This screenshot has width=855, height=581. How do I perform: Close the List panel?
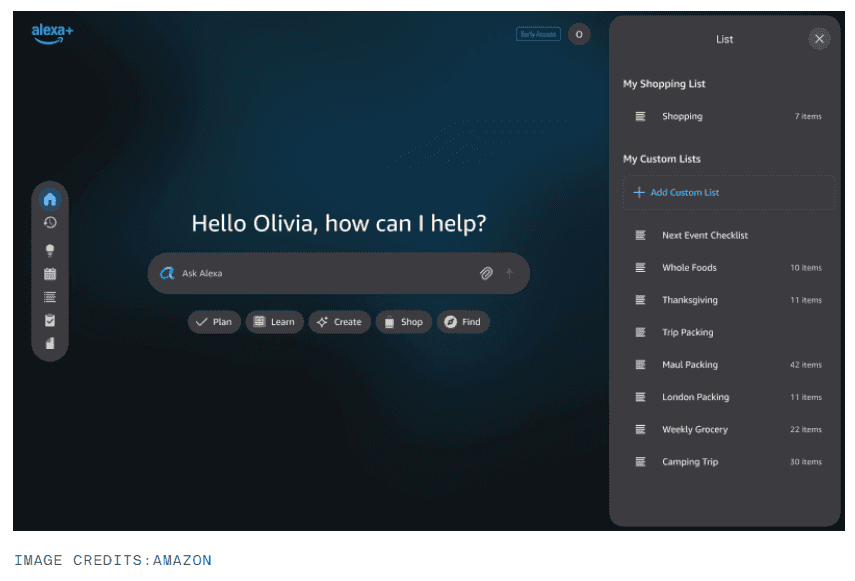coord(819,39)
